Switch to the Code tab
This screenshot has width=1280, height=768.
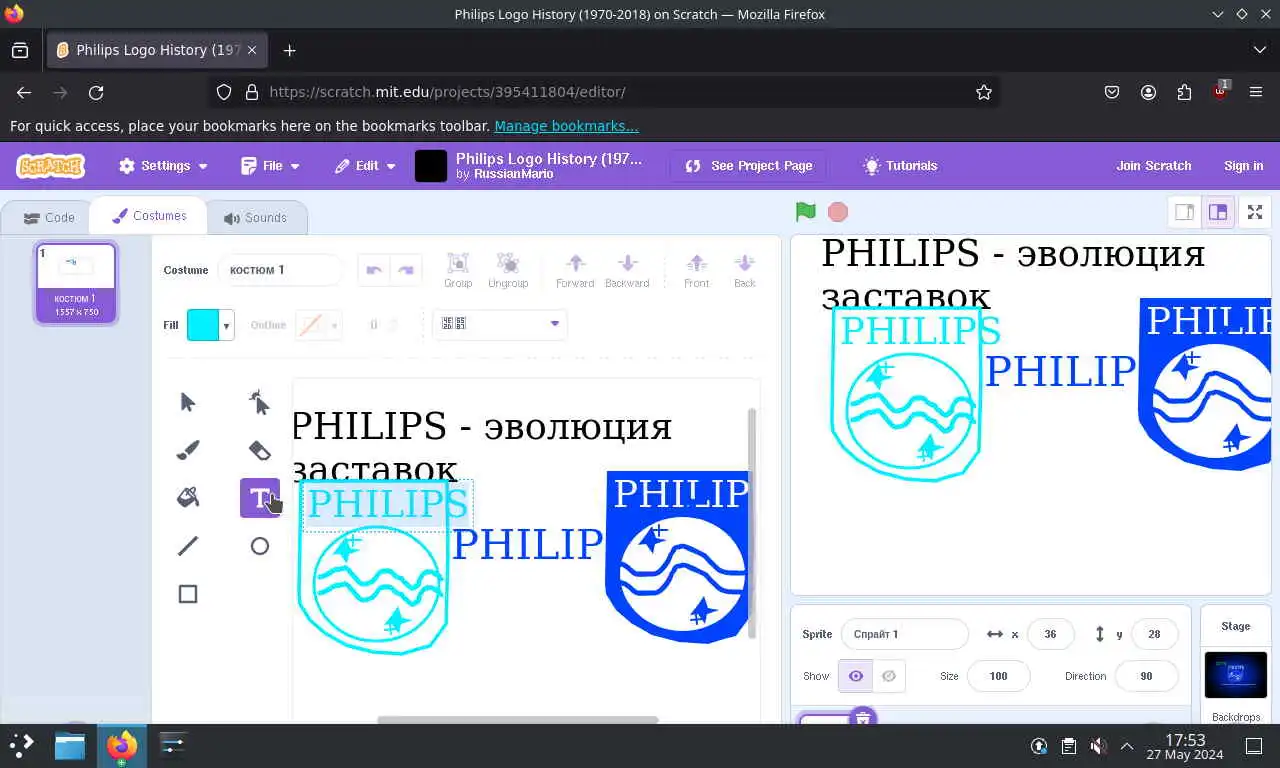click(49, 217)
